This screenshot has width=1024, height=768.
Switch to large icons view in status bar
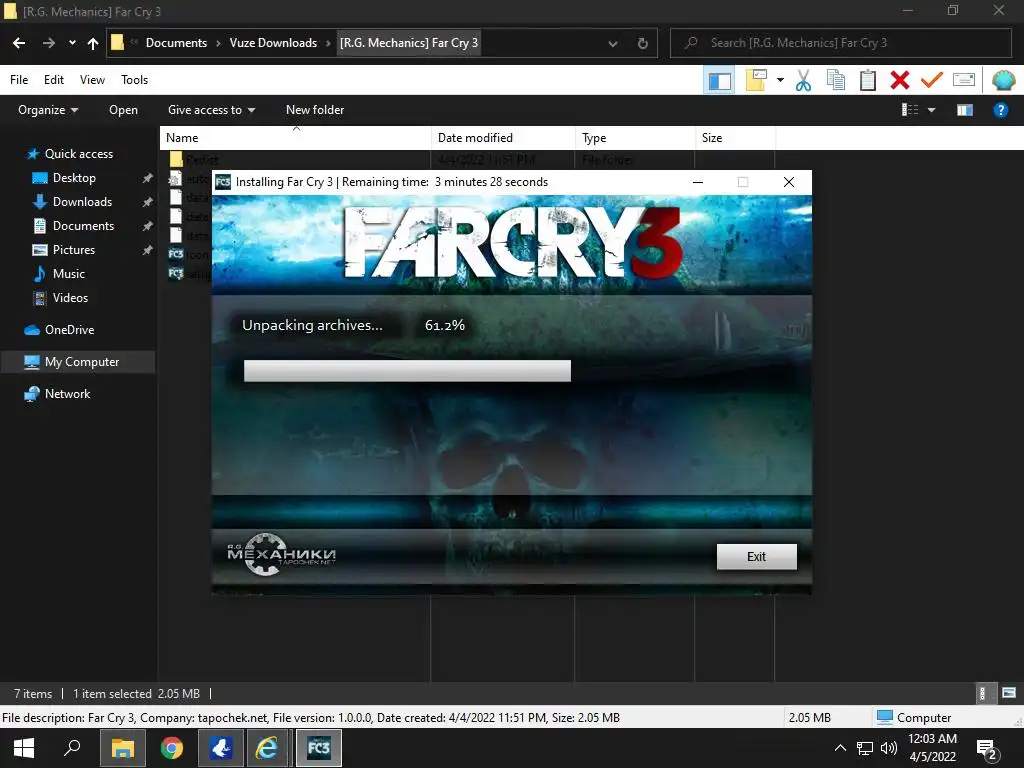click(x=1008, y=694)
